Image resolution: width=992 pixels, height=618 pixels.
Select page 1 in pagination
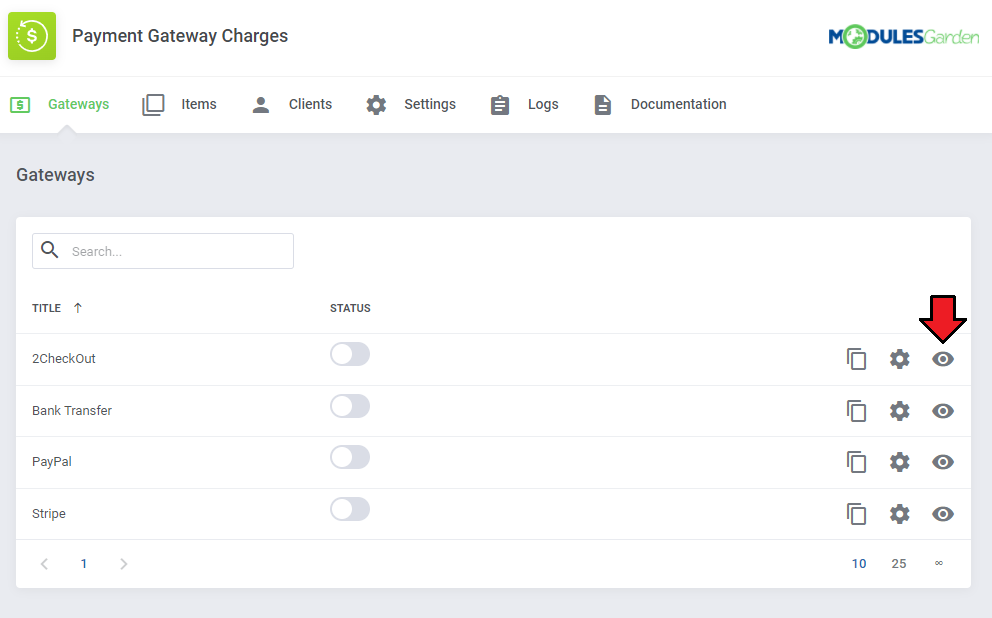click(x=84, y=564)
